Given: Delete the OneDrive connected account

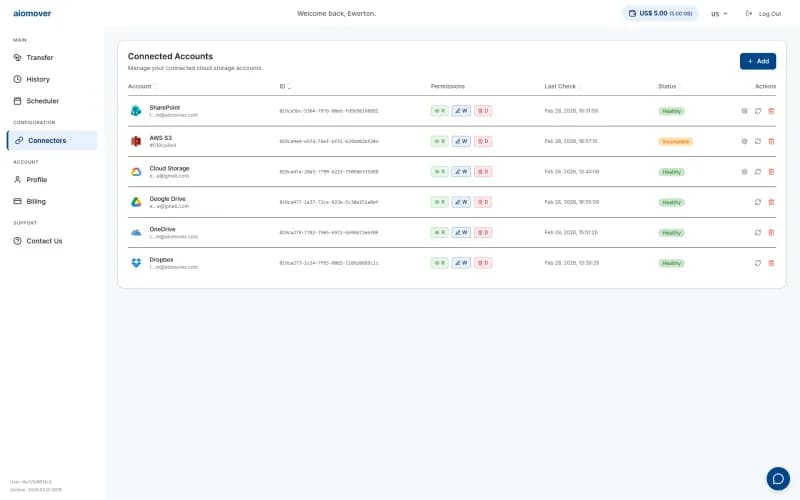Looking at the screenshot, I should pos(771,233).
